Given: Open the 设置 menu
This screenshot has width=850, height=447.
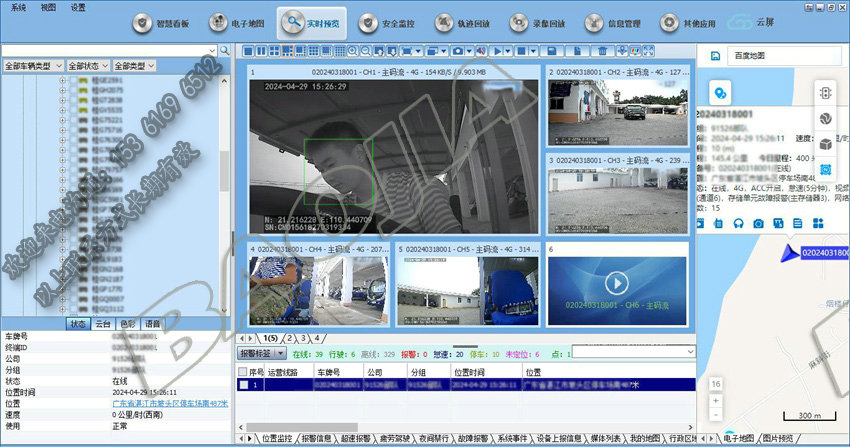Looking at the screenshot, I should tap(78, 6).
